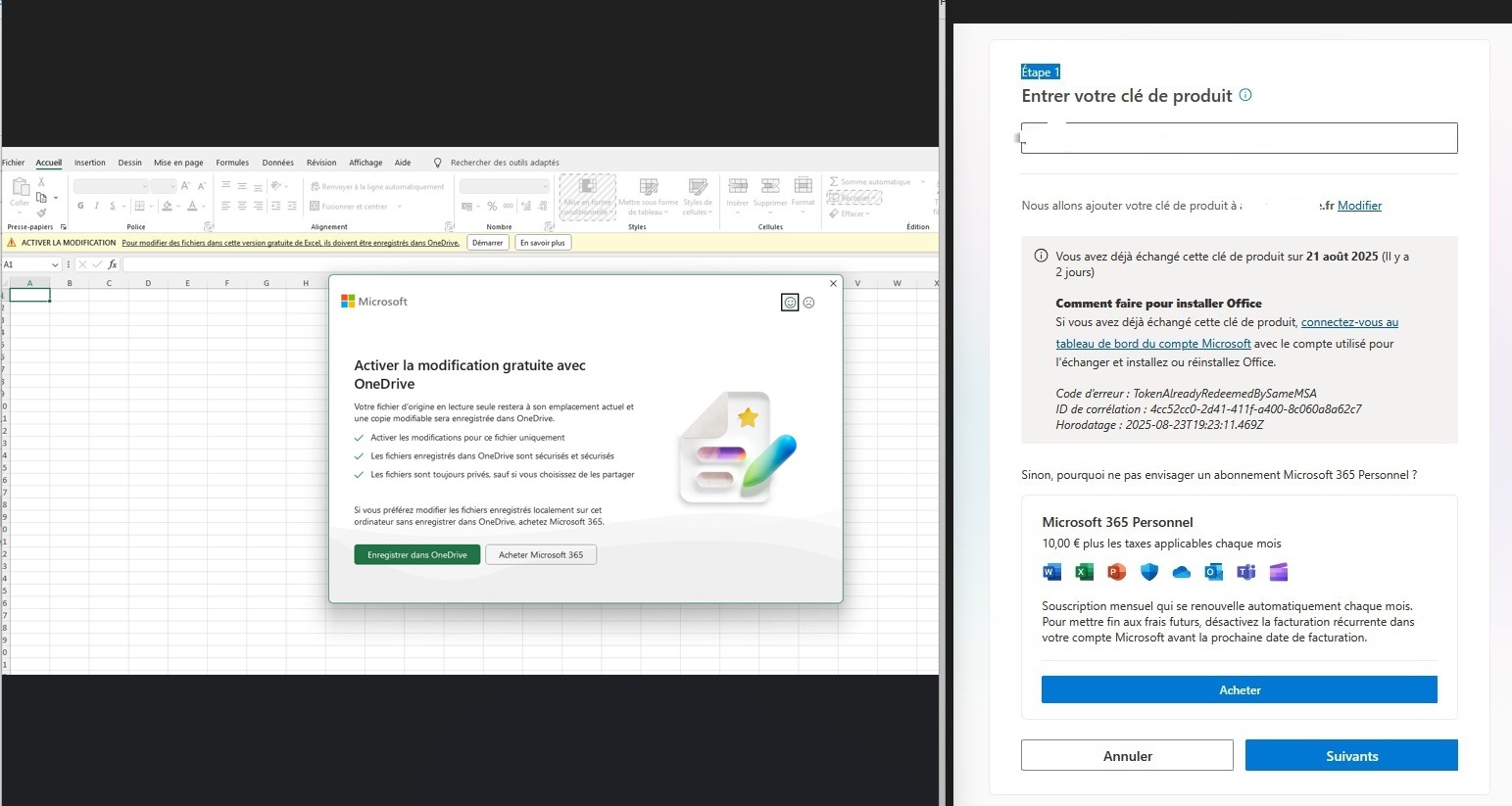Click the increase indent icon
1512x806 pixels.
(x=292, y=206)
